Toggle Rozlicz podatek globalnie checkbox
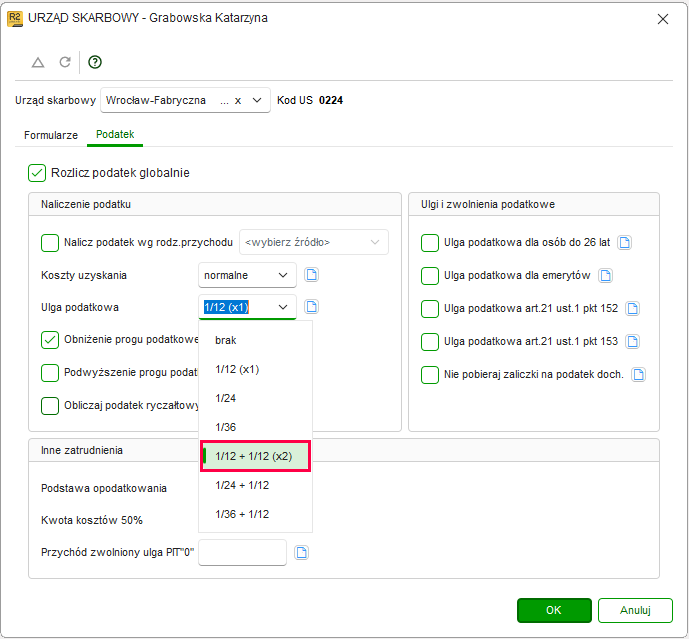 coord(37,173)
